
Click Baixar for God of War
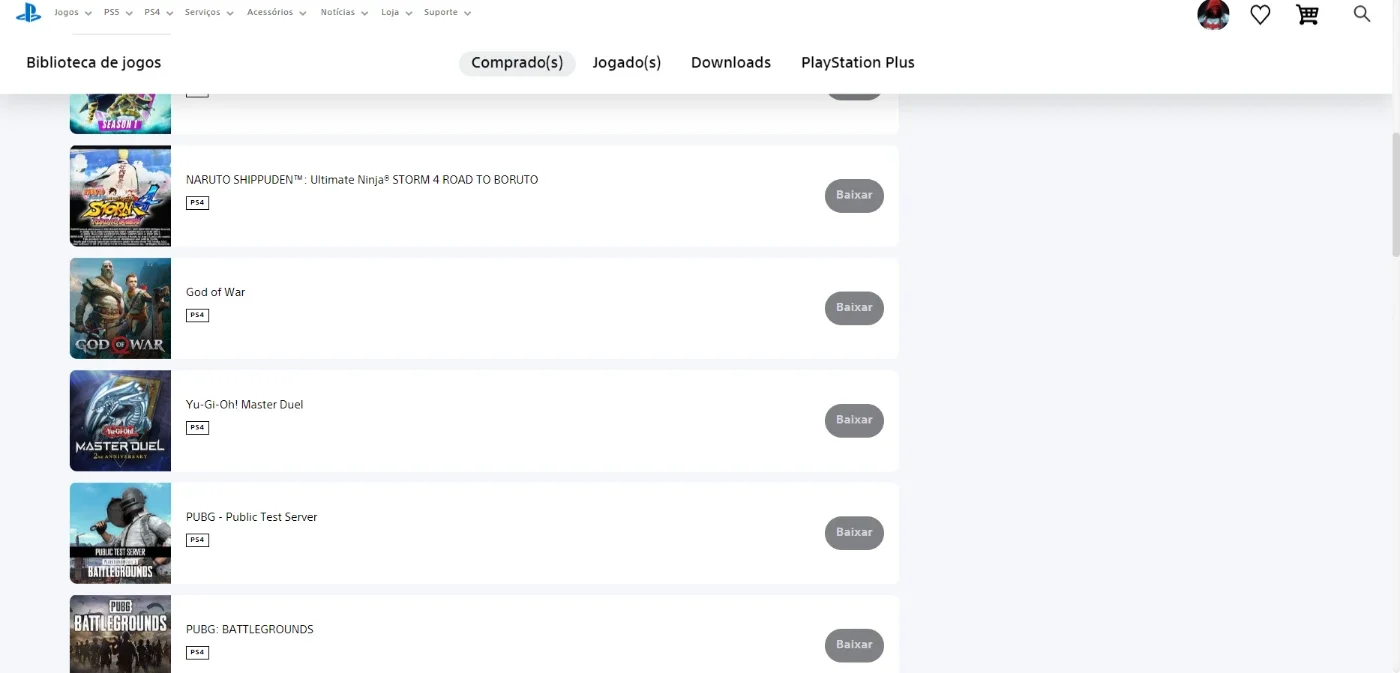(x=854, y=308)
